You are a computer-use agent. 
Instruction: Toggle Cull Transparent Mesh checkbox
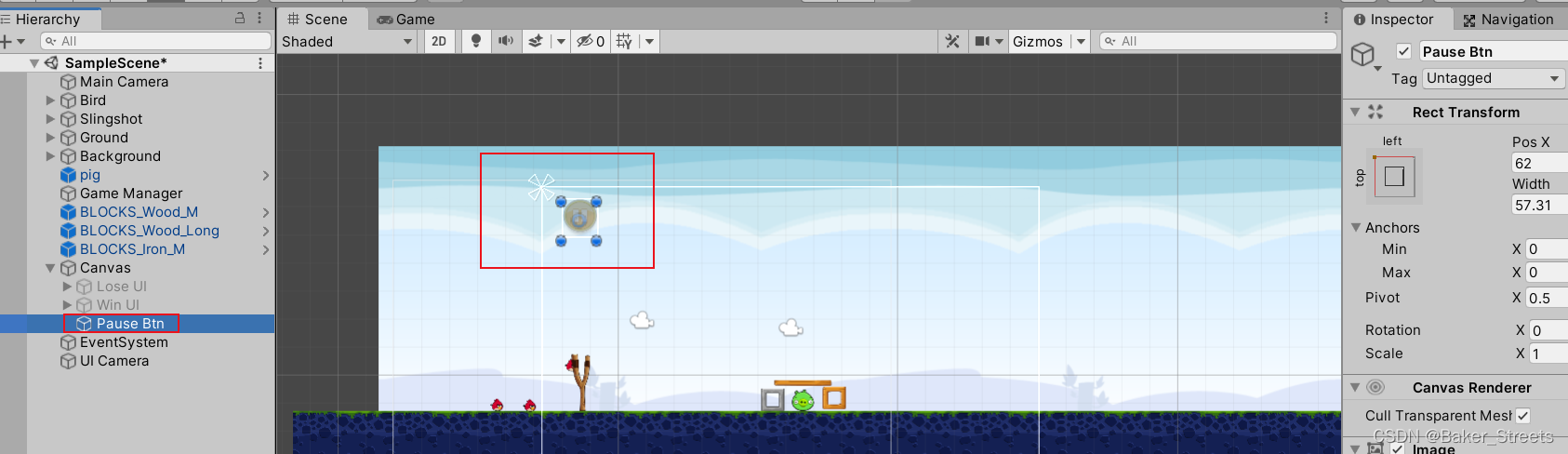click(x=1522, y=416)
